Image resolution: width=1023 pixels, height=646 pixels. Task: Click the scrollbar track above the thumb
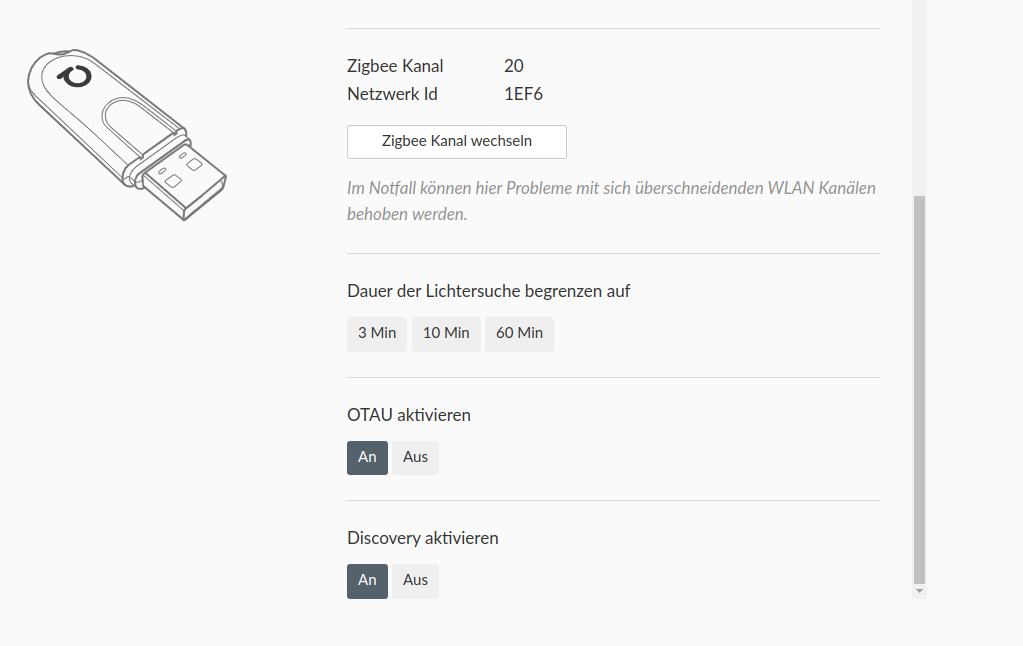920,100
